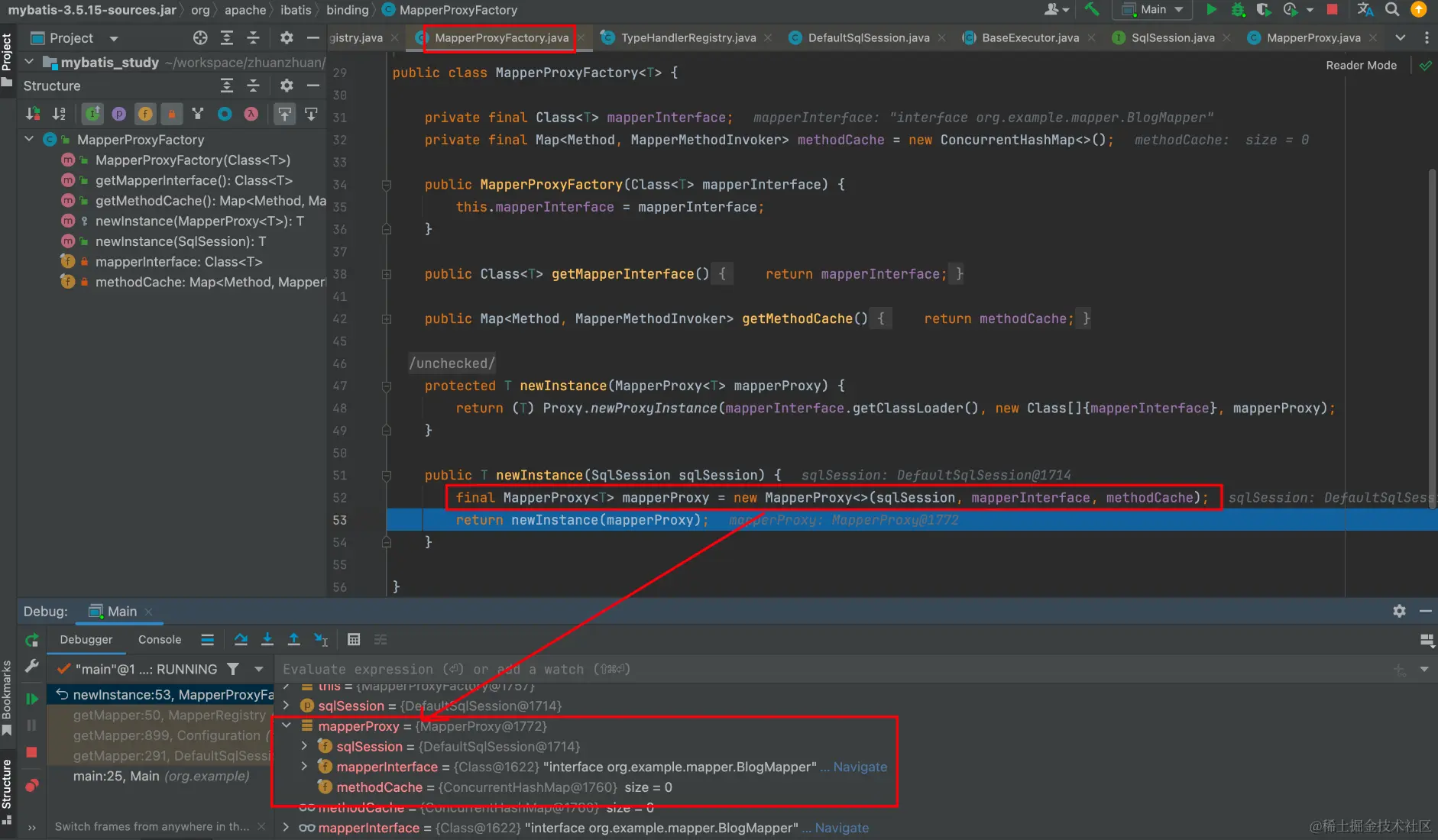Click Navigate link on bottom mapperInterface watch
This screenshot has width=1438, height=840.
pos(841,828)
